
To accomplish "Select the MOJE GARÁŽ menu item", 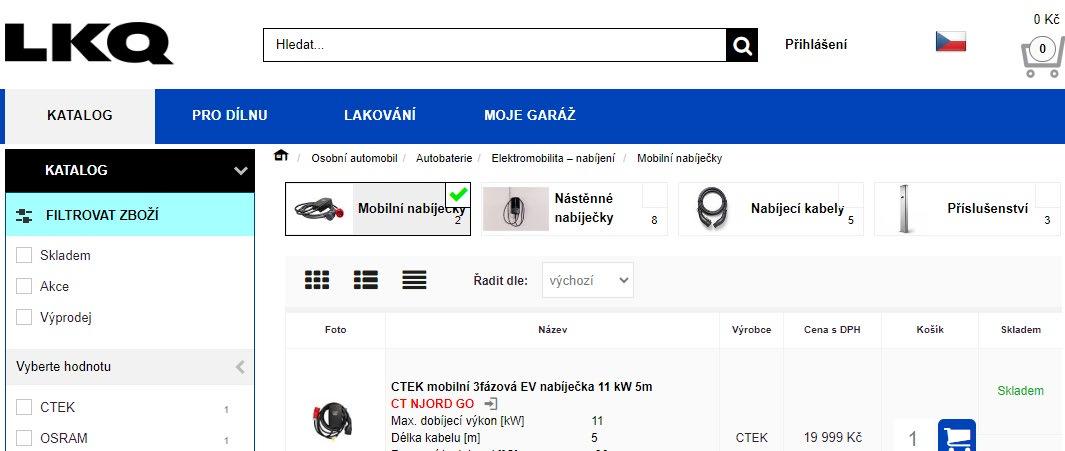I will 530,115.
